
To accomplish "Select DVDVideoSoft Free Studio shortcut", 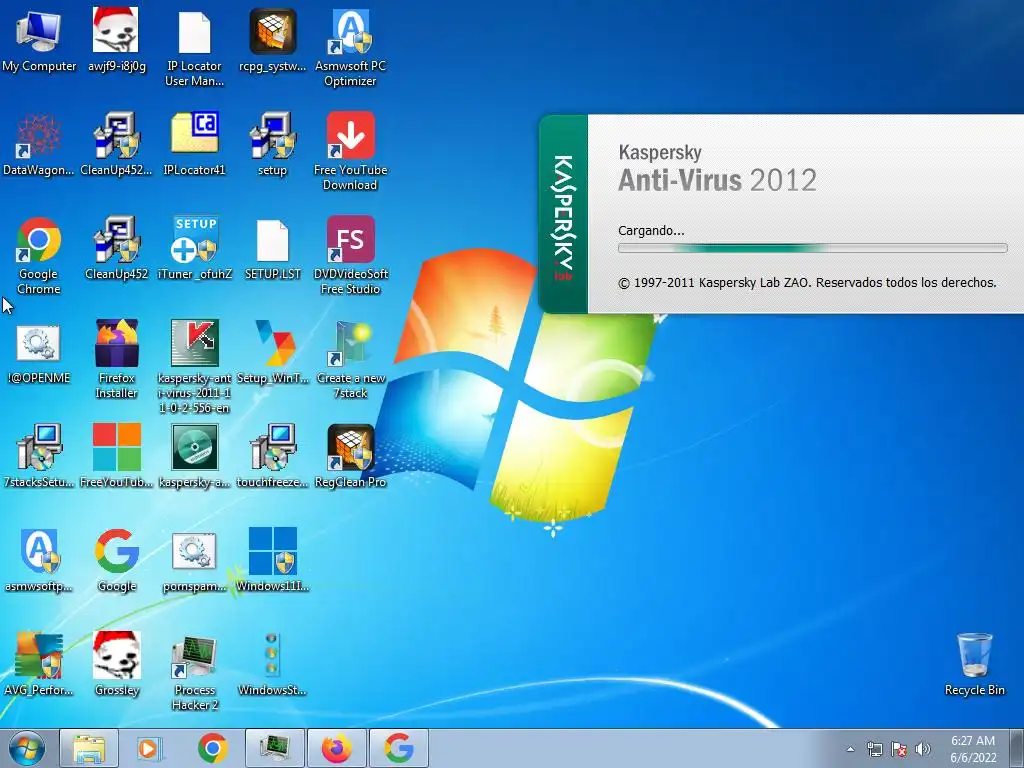I will click(x=350, y=256).
